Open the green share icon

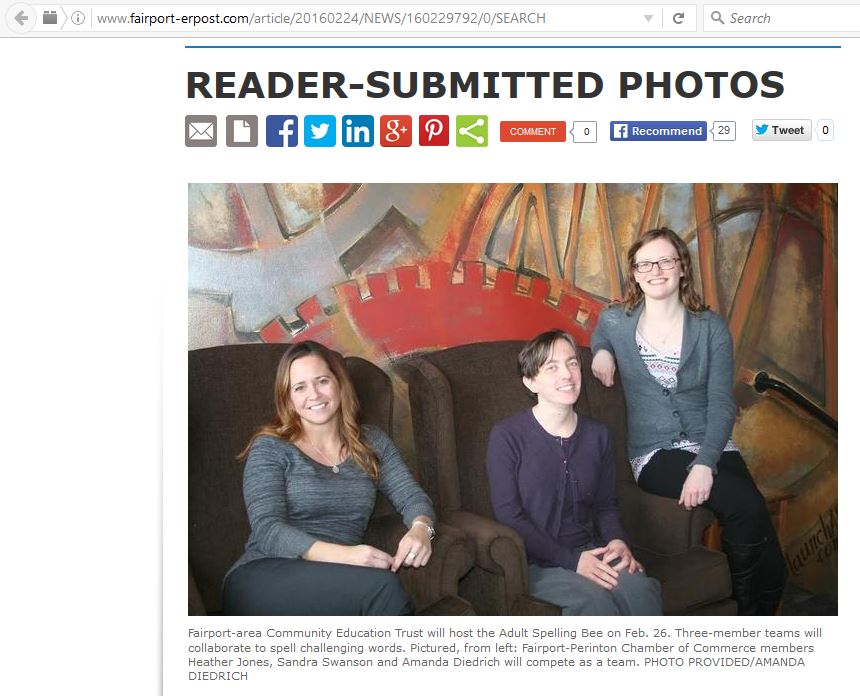pos(472,131)
